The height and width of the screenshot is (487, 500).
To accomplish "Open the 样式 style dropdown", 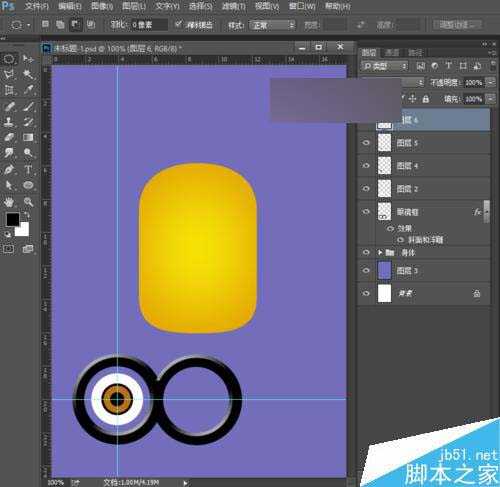I will coord(273,25).
